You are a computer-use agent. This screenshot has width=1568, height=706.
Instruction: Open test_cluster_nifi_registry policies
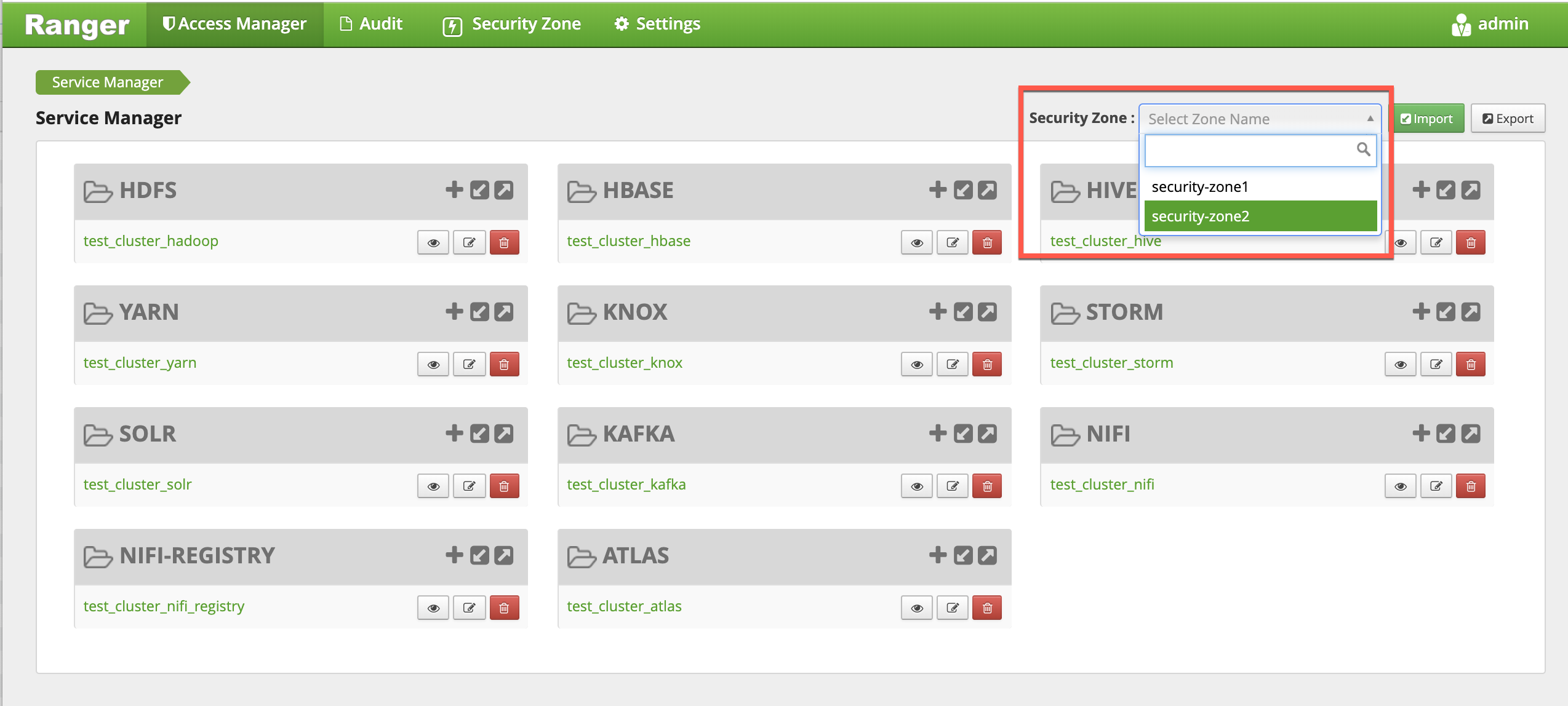164,606
